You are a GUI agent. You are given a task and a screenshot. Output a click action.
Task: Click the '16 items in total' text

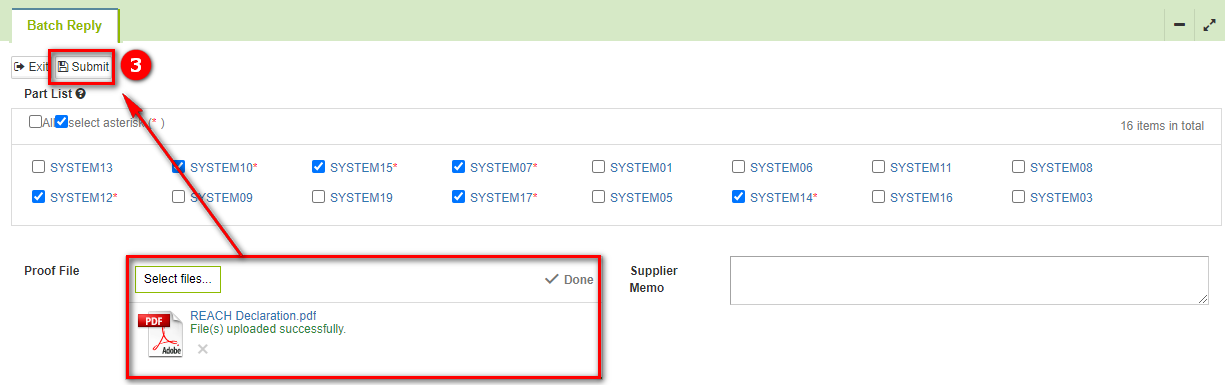(x=1162, y=126)
